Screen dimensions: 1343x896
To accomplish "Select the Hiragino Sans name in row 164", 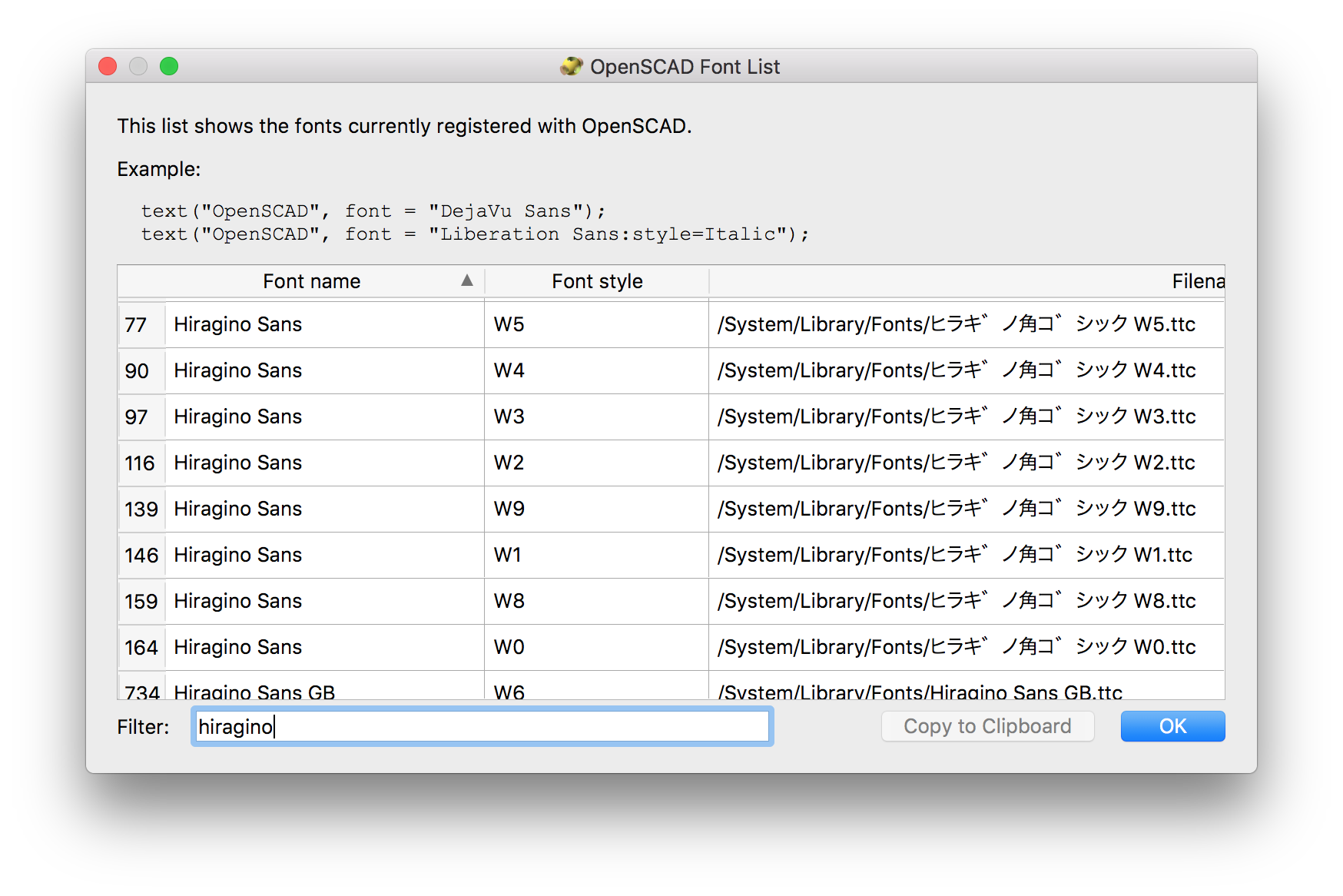I will (x=325, y=648).
